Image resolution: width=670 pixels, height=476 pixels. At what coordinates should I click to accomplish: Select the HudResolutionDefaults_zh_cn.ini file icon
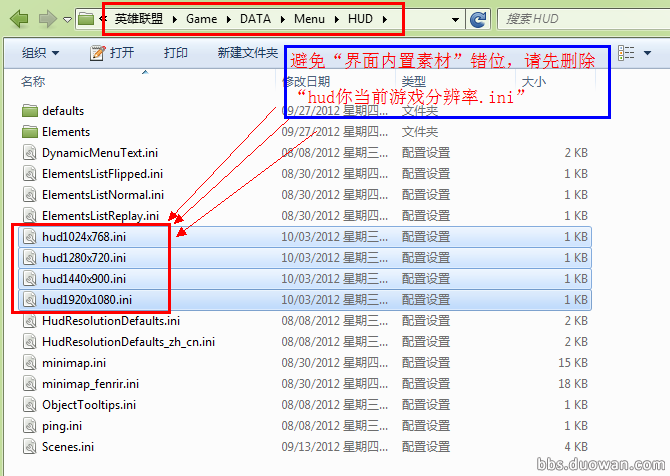point(29,341)
